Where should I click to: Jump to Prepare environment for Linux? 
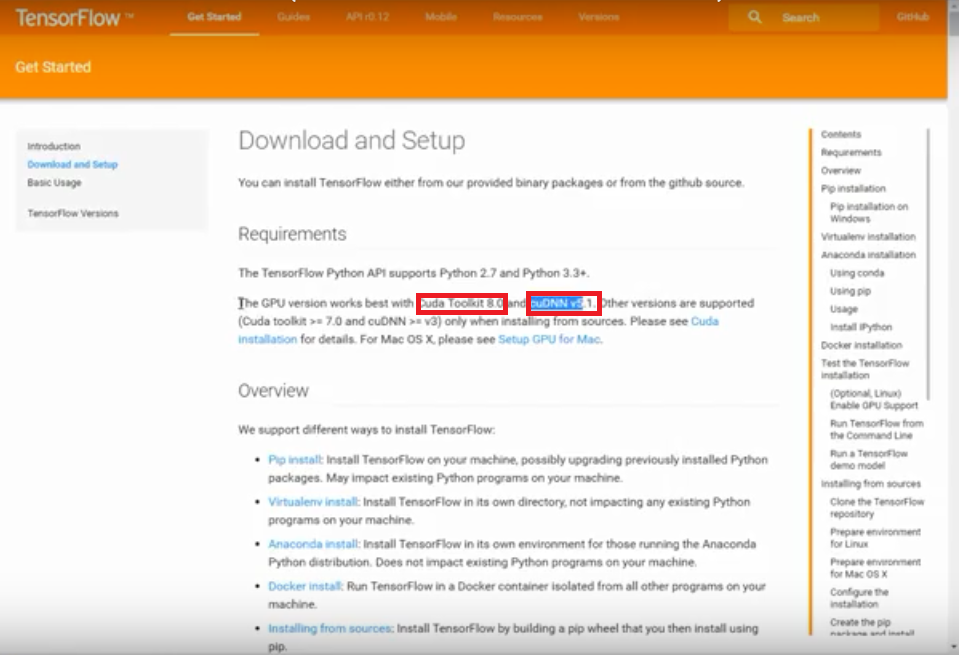(x=875, y=538)
